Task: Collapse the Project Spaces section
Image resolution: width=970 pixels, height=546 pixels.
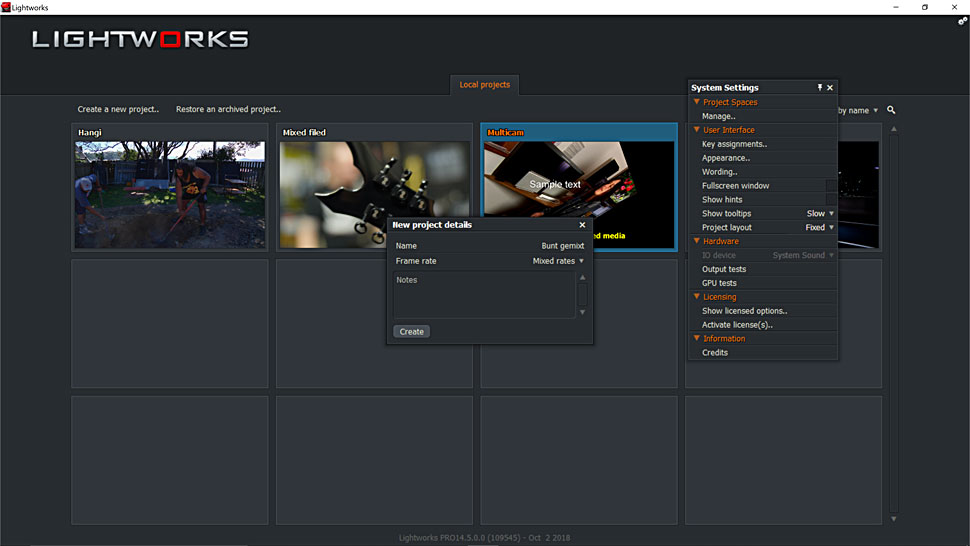Action: 697,102
